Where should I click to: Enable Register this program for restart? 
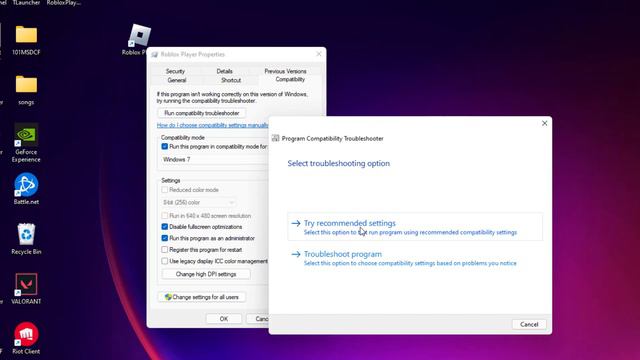click(164, 249)
